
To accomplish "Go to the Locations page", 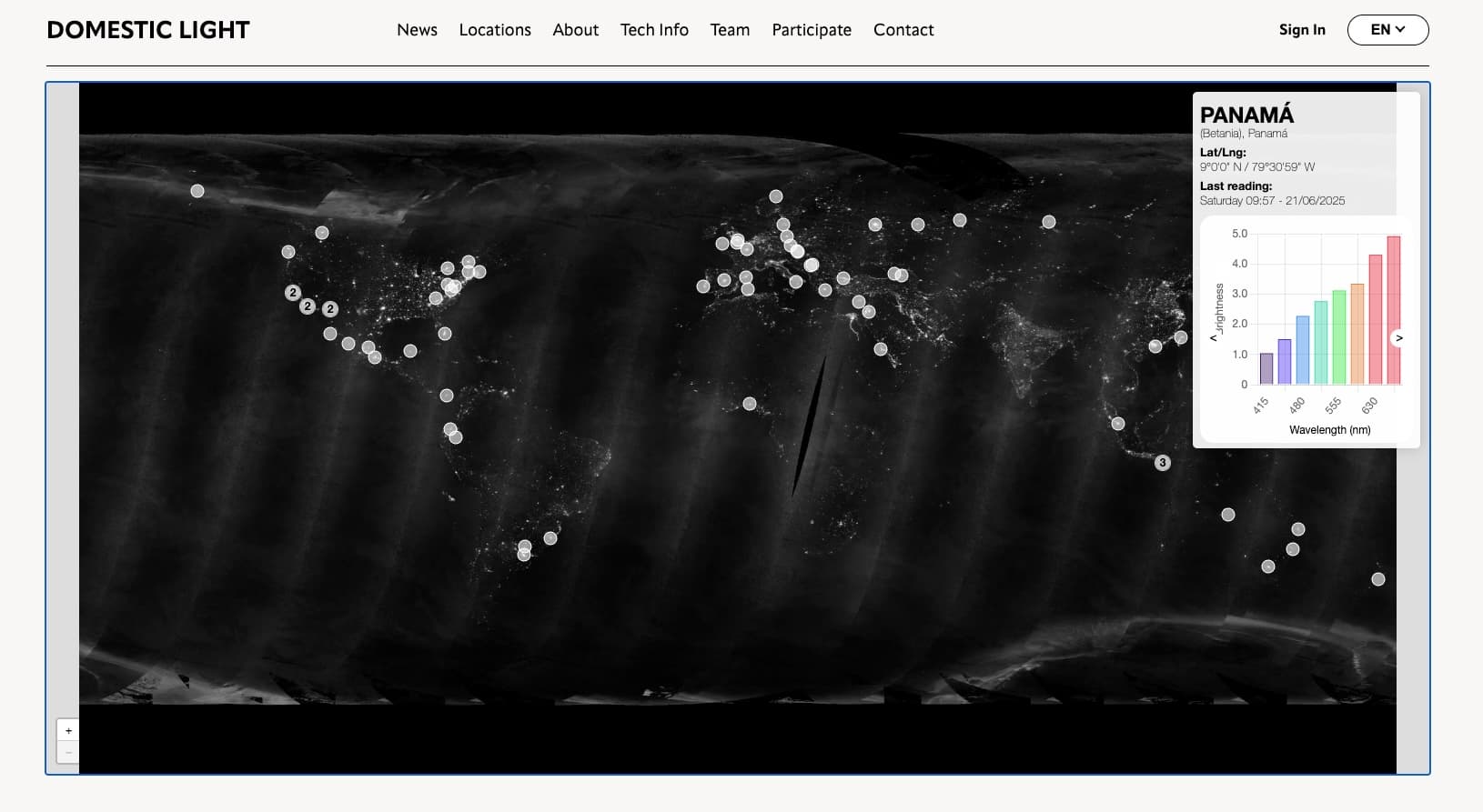I will click(495, 30).
